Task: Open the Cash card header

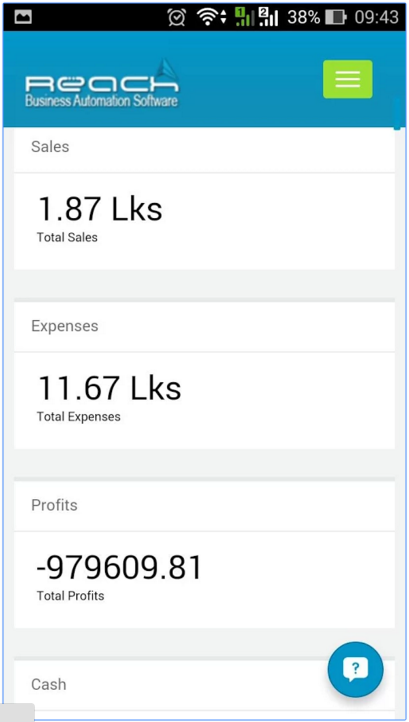Action: pyautogui.click(x=204, y=685)
